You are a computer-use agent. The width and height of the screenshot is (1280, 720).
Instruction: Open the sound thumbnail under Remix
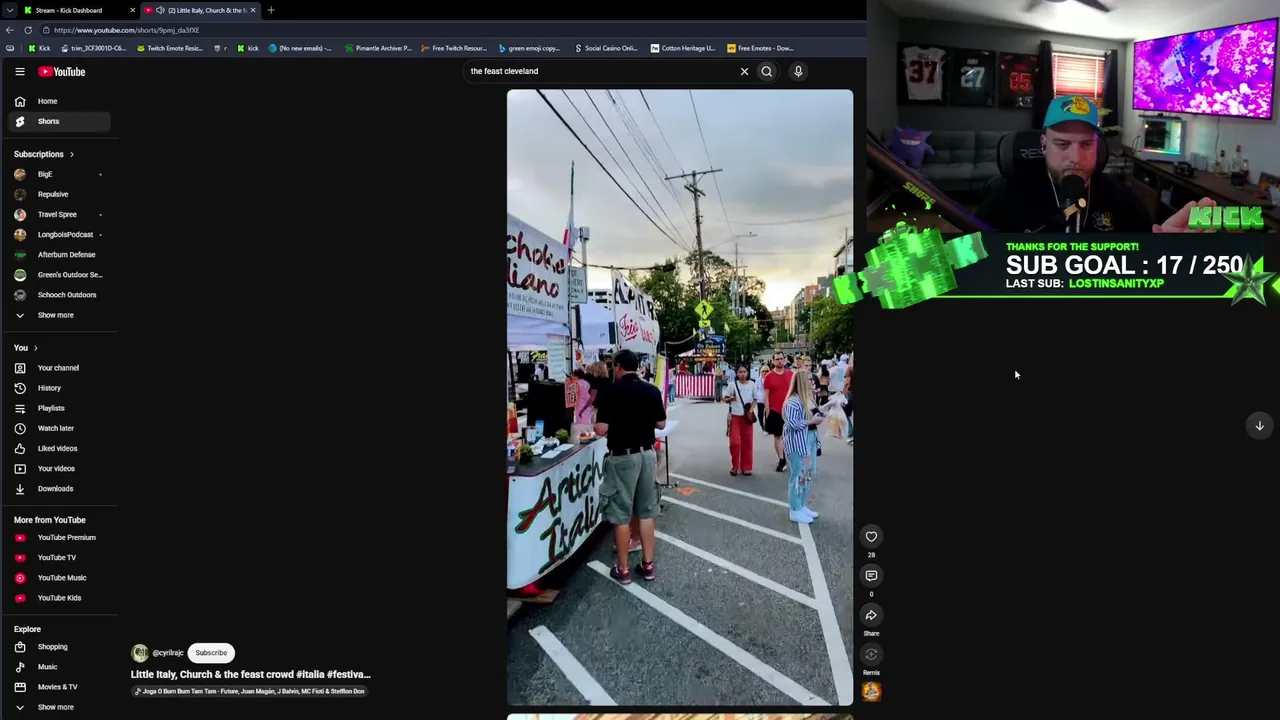coord(871,691)
